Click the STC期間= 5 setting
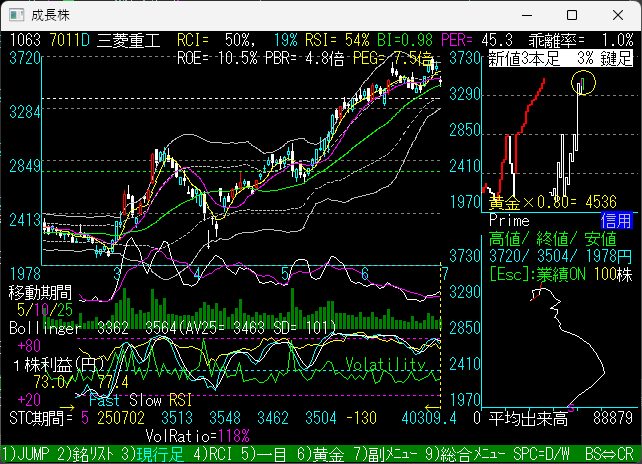The width and height of the screenshot is (642, 464). (49, 419)
